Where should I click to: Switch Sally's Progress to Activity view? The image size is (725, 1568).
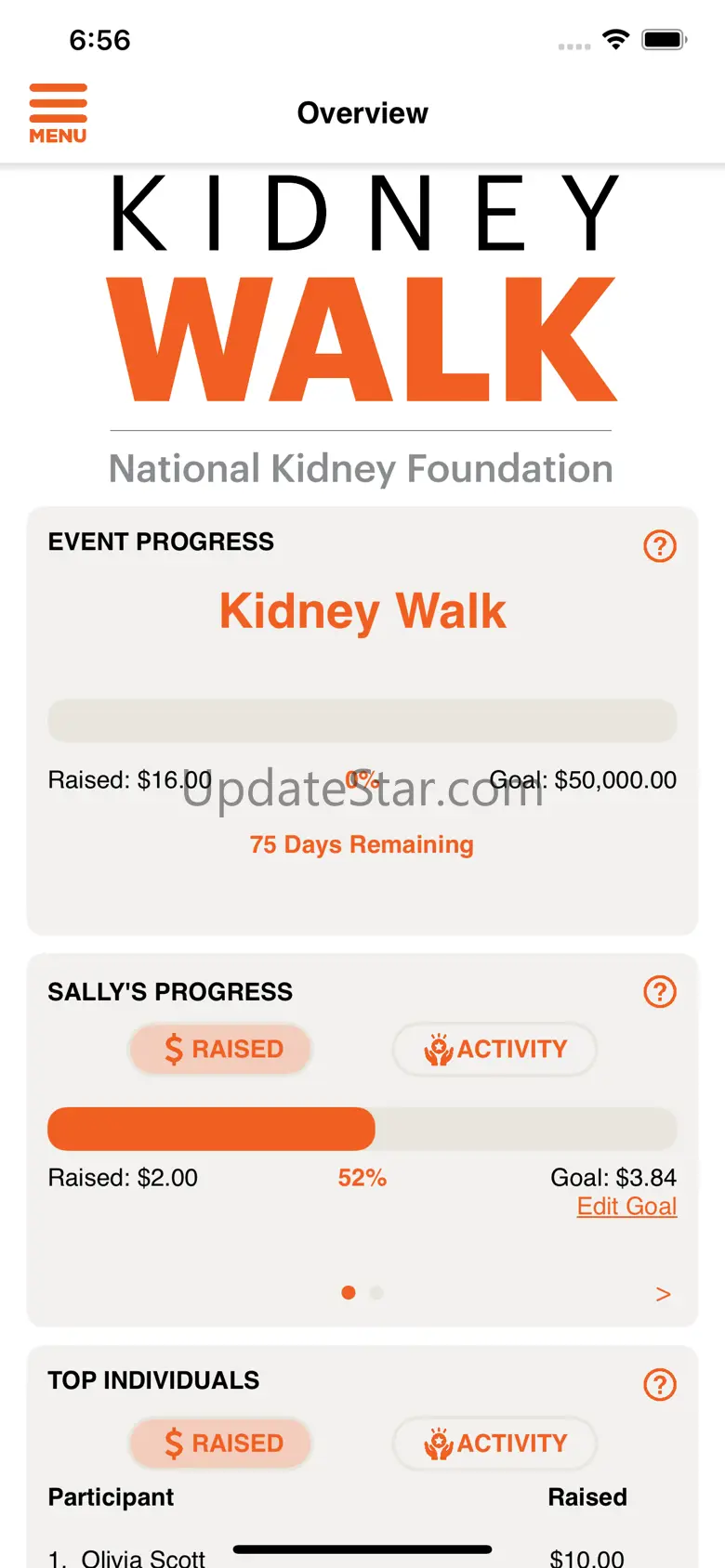pos(494,1049)
